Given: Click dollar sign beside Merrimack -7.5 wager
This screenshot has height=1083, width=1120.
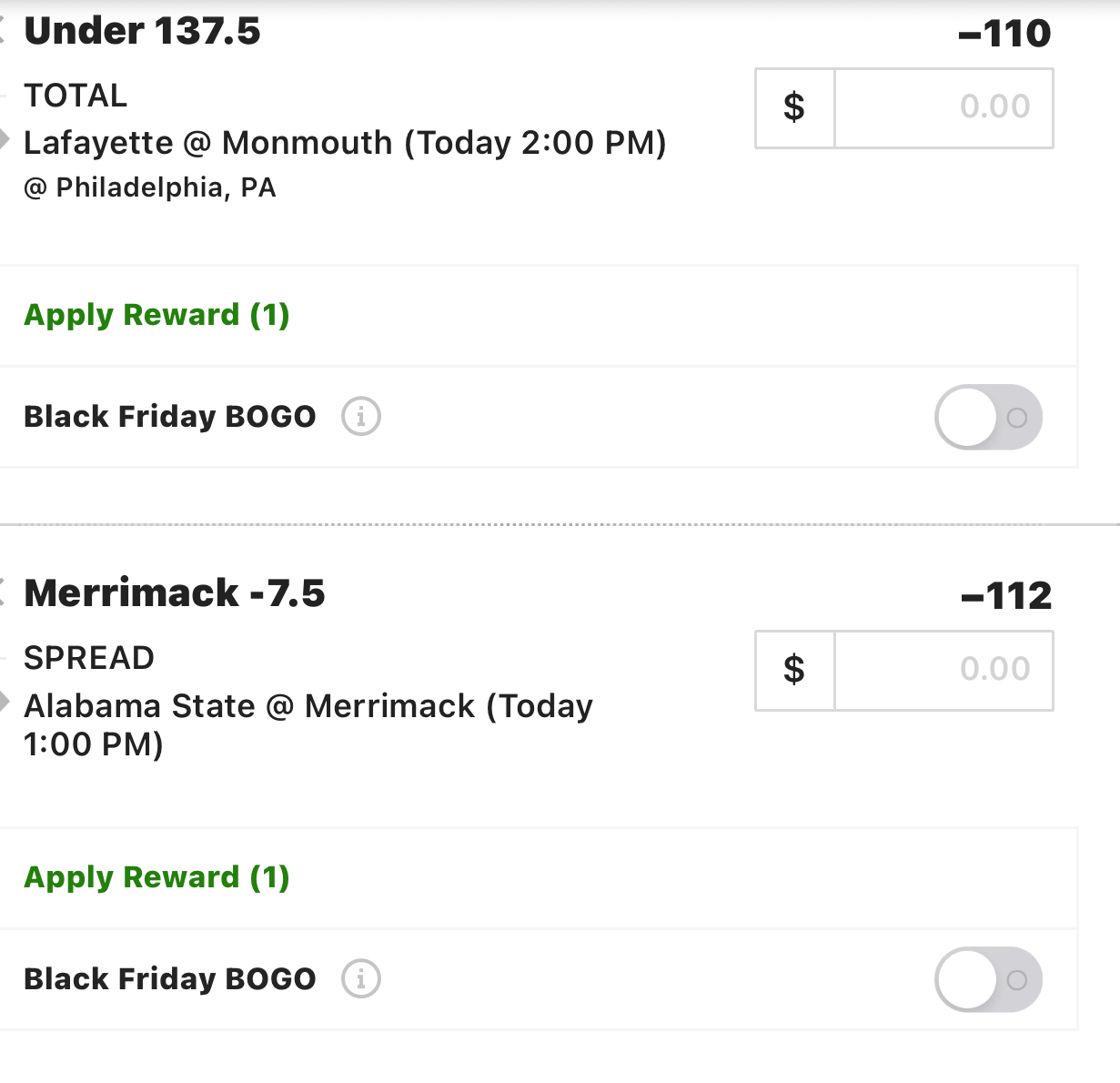Looking at the screenshot, I should [x=794, y=670].
